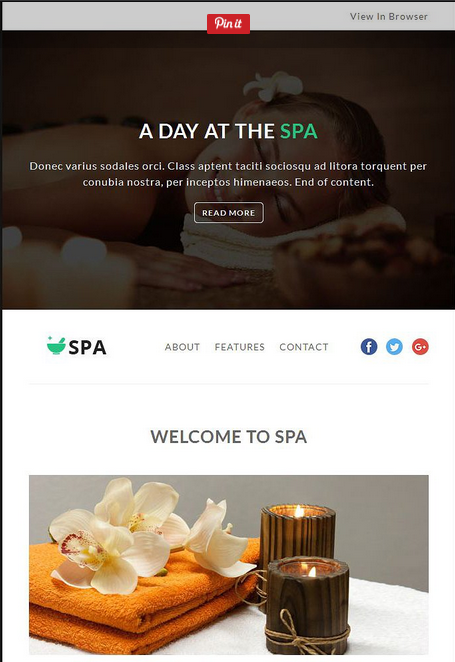
Task: Open the Twitter bird icon
Action: coord(394,347)
